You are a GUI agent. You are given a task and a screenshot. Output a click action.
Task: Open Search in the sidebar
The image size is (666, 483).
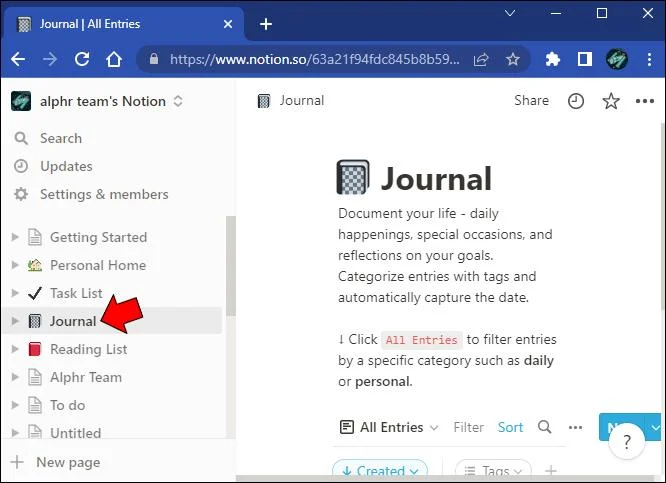[61, 138]
